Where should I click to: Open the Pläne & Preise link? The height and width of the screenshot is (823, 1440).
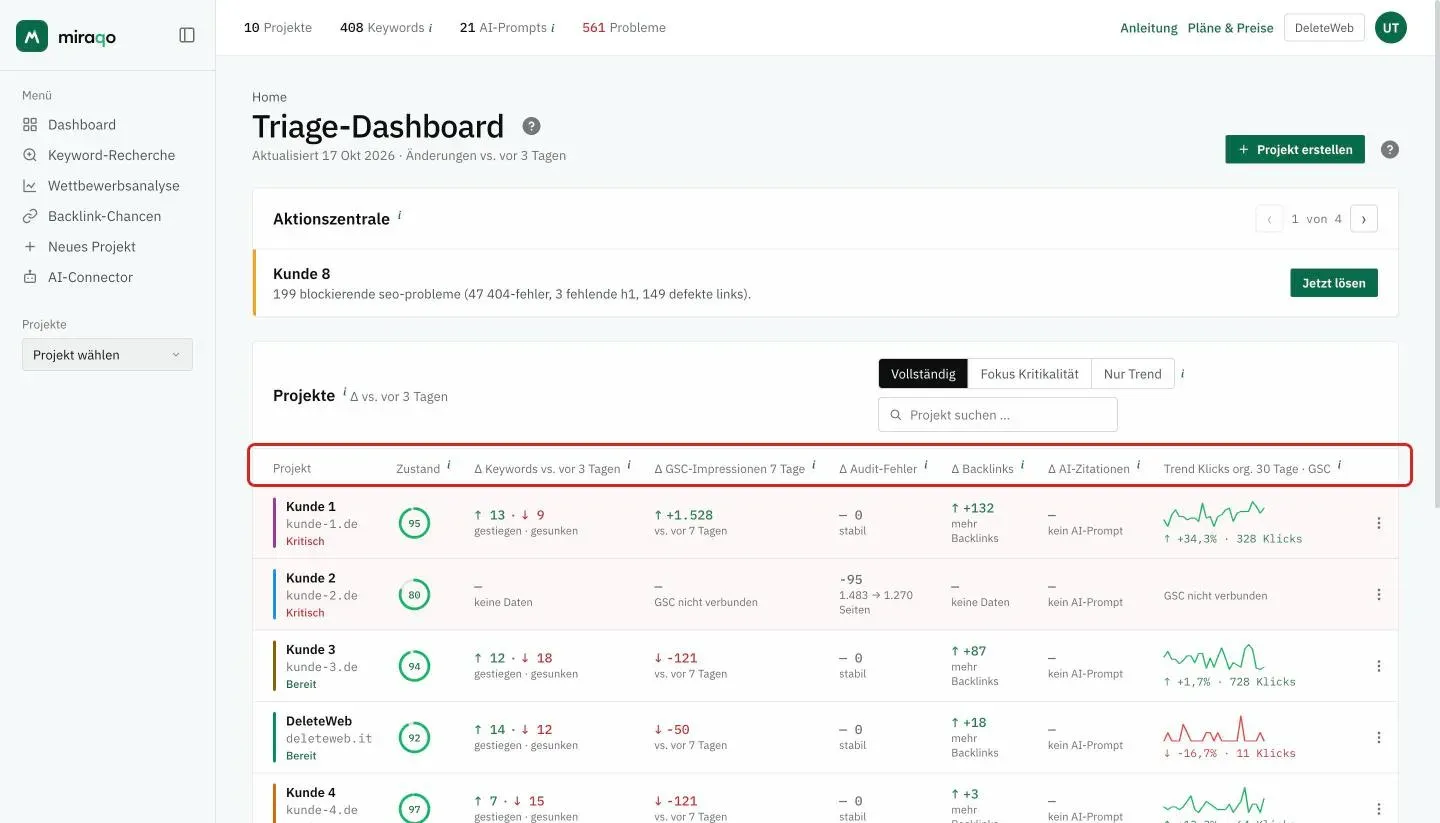(1230, 28)
